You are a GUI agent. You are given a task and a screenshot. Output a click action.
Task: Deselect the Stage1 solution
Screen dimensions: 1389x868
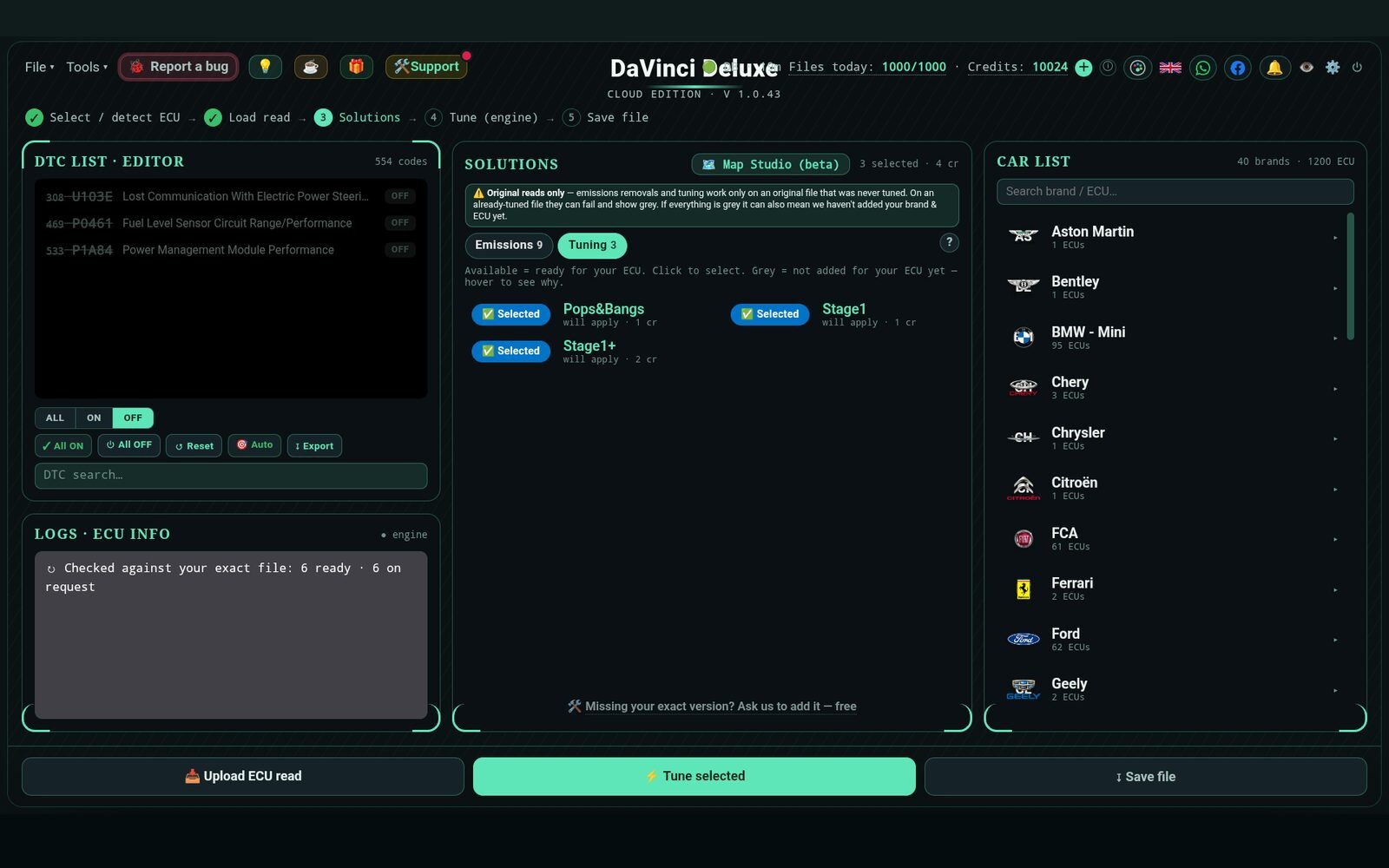pos(770,314)
